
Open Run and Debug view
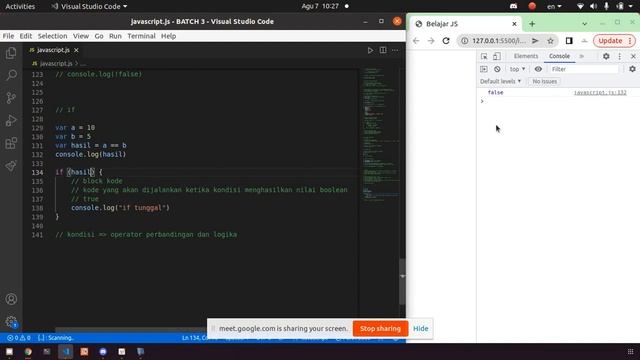pyautogui.click(x=11, y=120)
